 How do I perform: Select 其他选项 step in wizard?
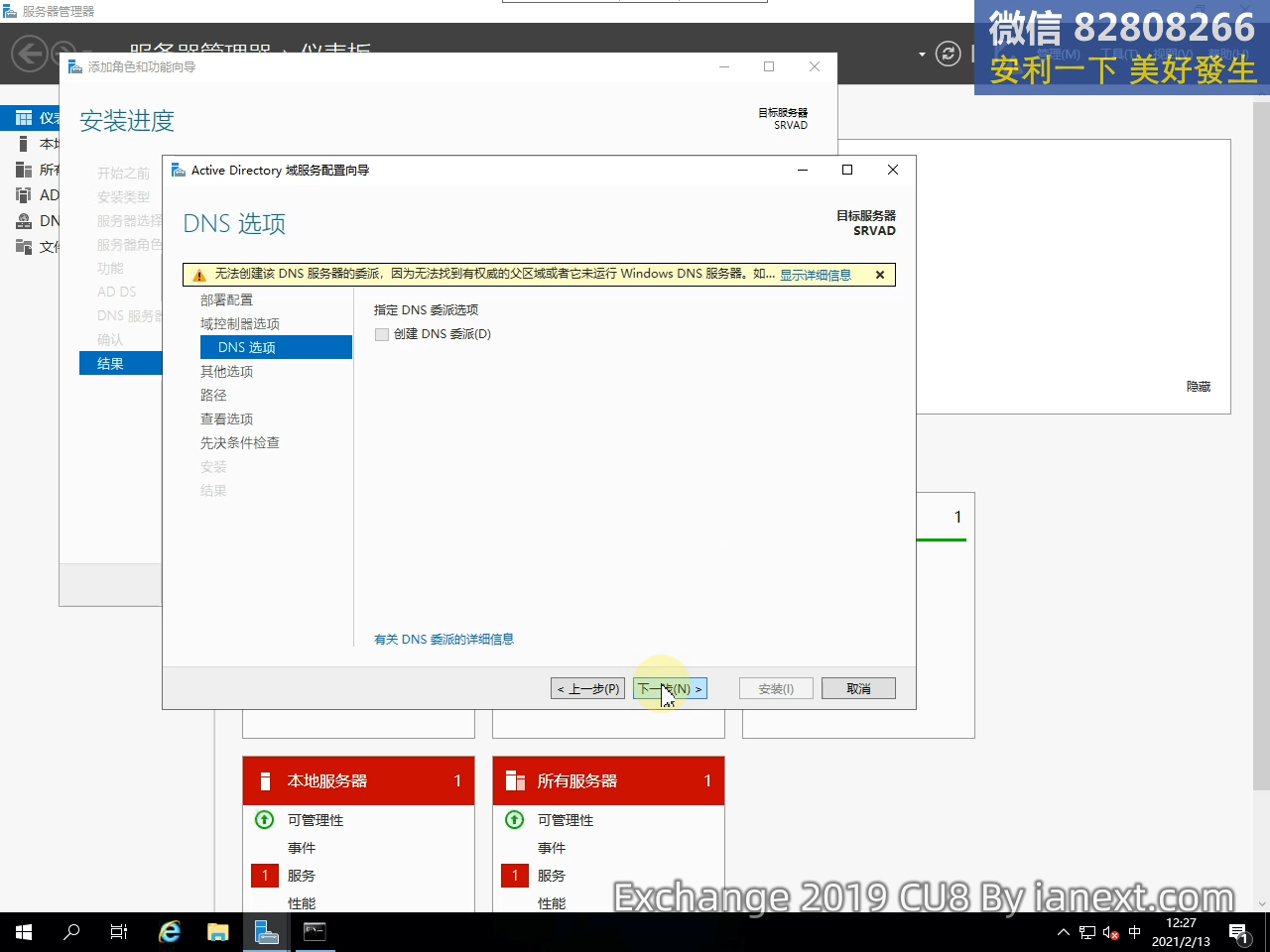tap(226, 371)
